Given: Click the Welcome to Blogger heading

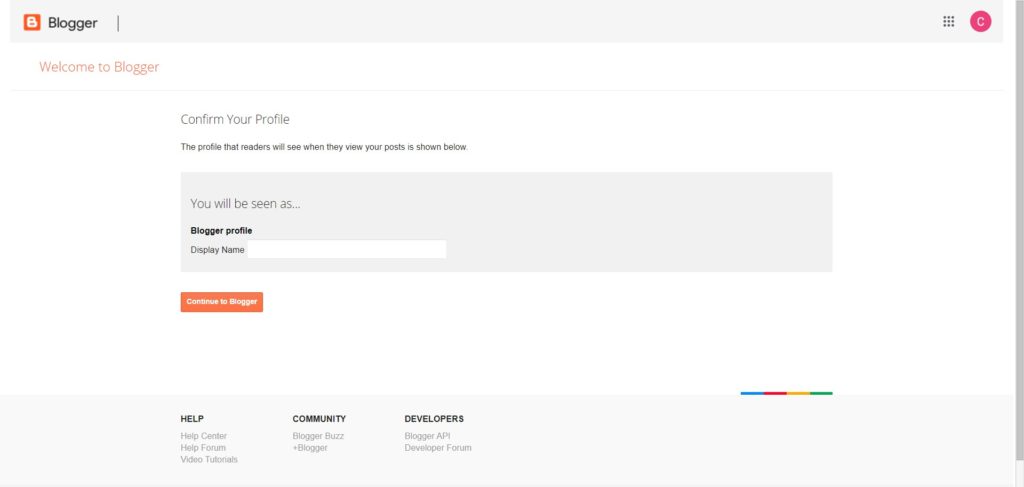Looking at the screenshot, I should click(99, 67).
